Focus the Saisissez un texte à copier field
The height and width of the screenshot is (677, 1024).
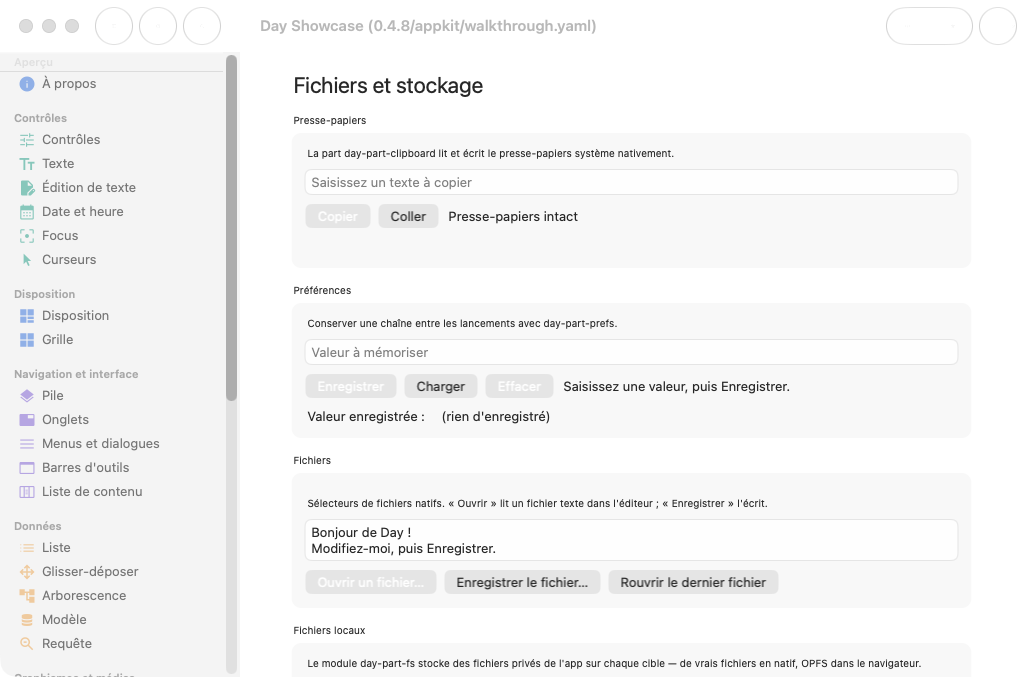coord(631,182)
